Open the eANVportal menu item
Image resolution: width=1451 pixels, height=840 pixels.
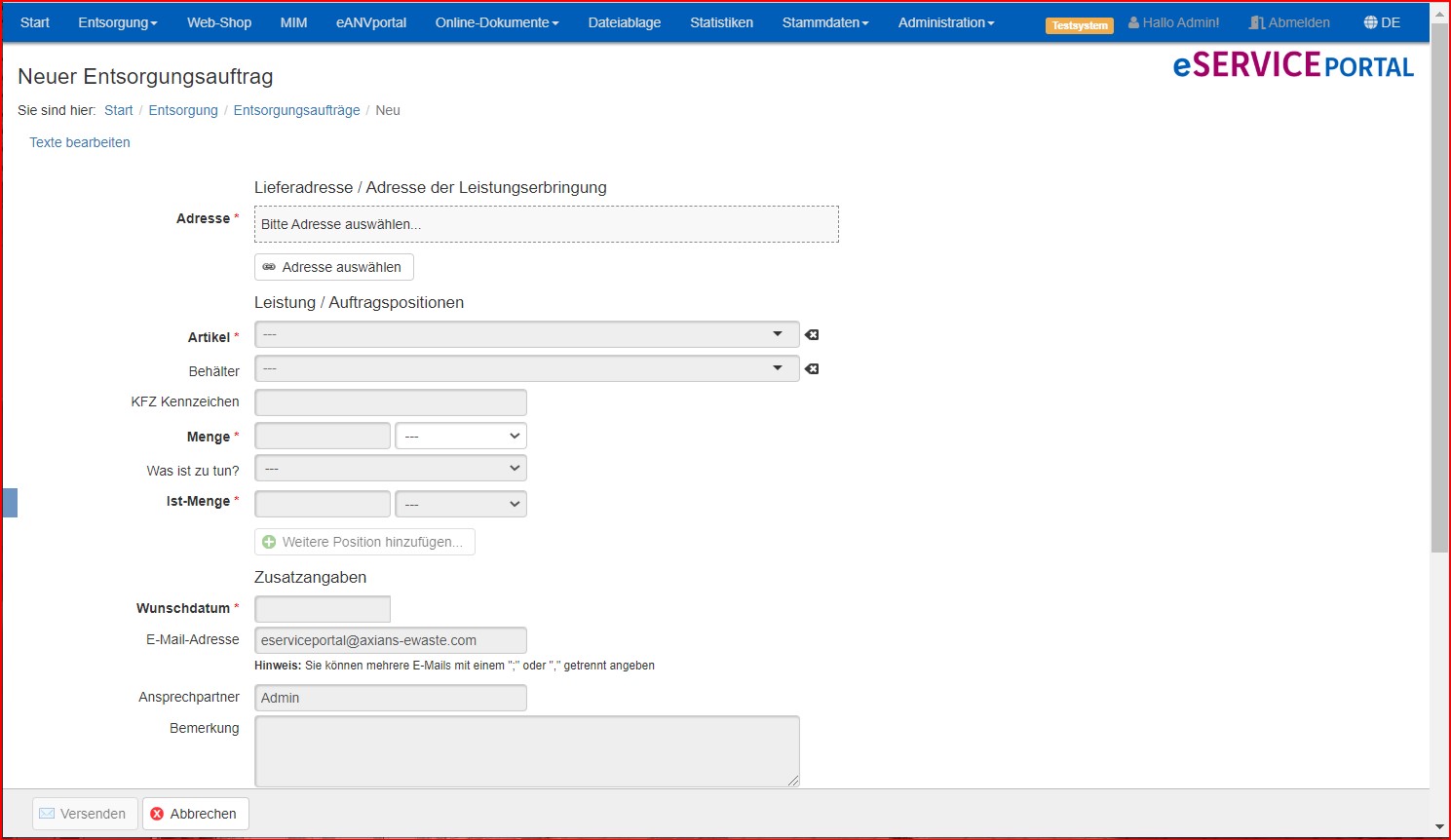[371, 22]
